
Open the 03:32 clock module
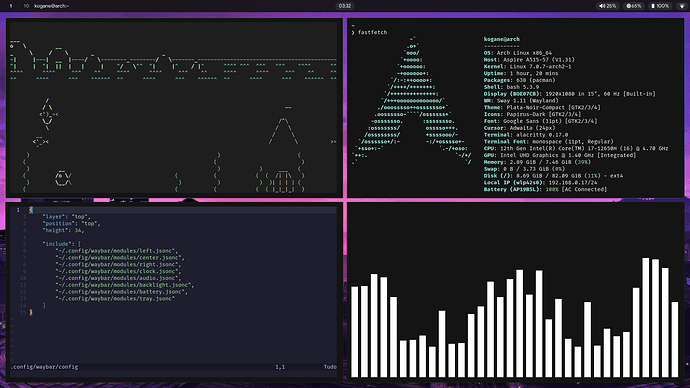(x=345, y=6)
